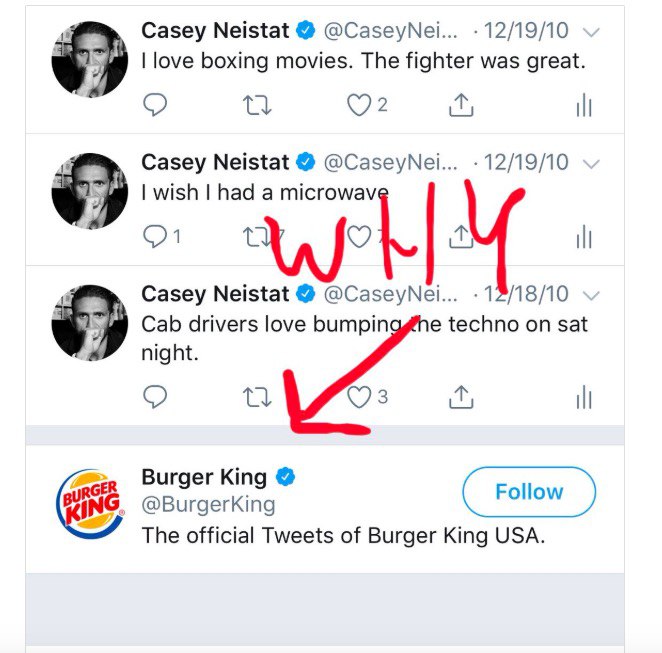Retweet the boxing movies tweet

coord(257,105)
